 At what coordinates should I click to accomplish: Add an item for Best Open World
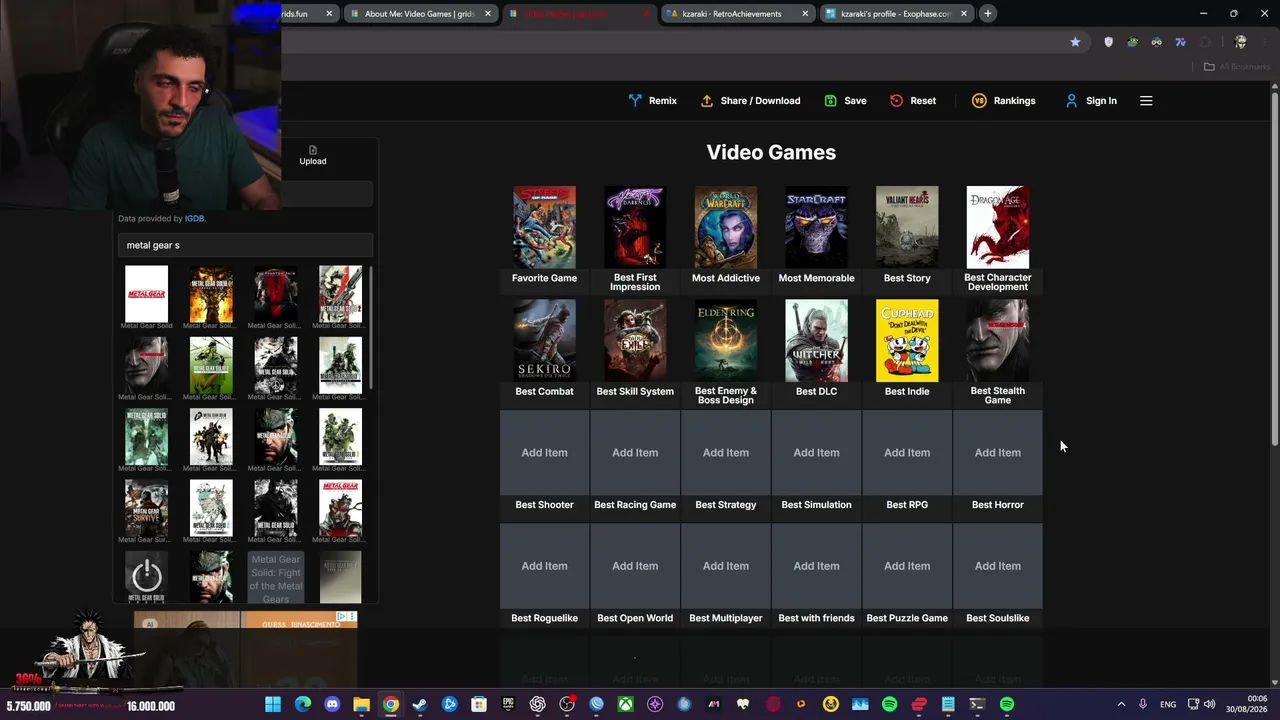click(x=635, y=566)
